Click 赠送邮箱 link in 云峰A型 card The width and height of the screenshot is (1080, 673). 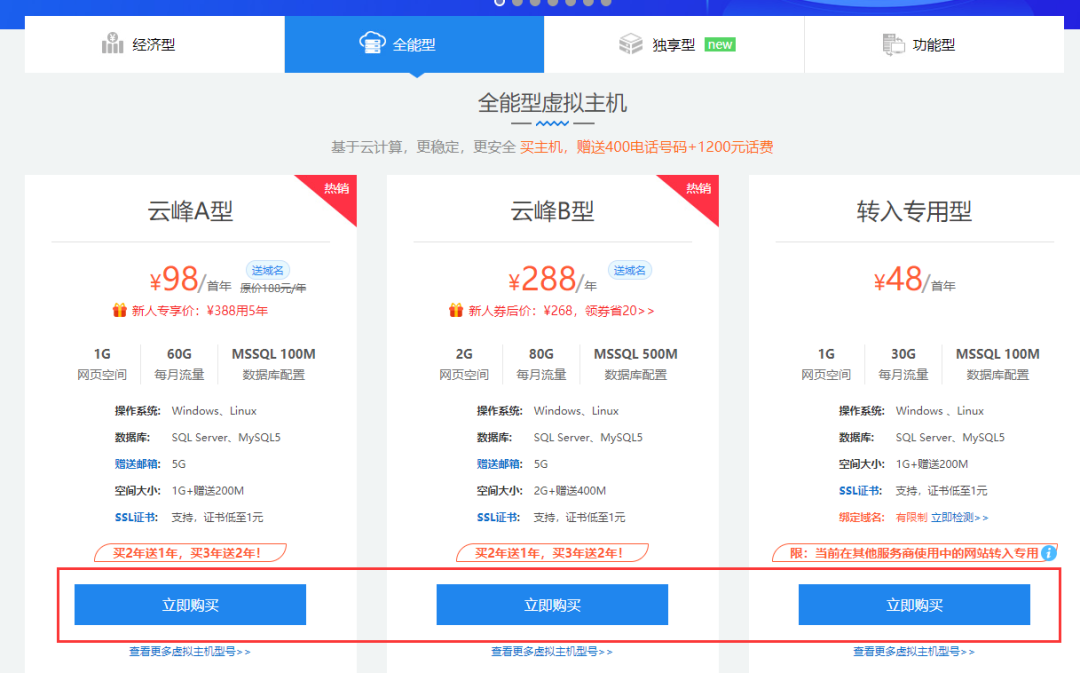[137, 464]
